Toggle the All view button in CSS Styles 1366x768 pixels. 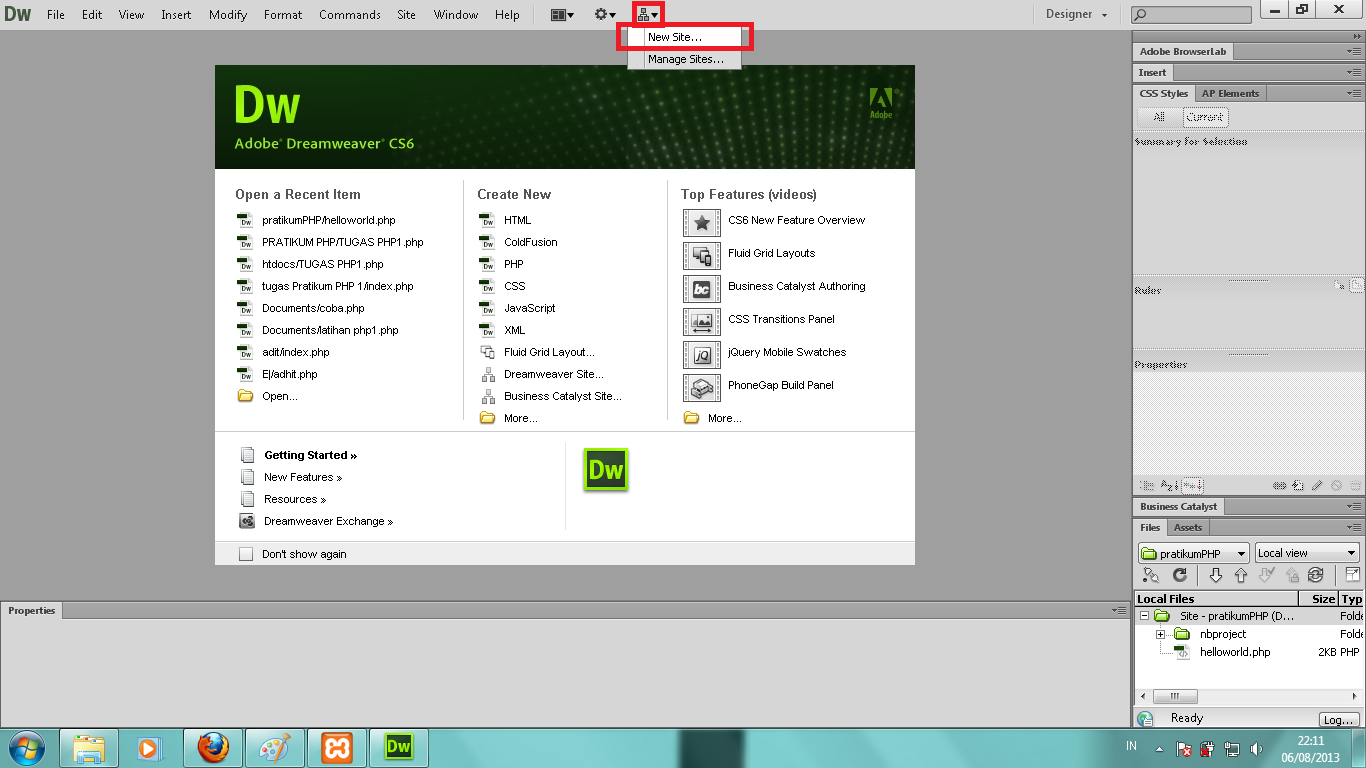click(1159, 117)
